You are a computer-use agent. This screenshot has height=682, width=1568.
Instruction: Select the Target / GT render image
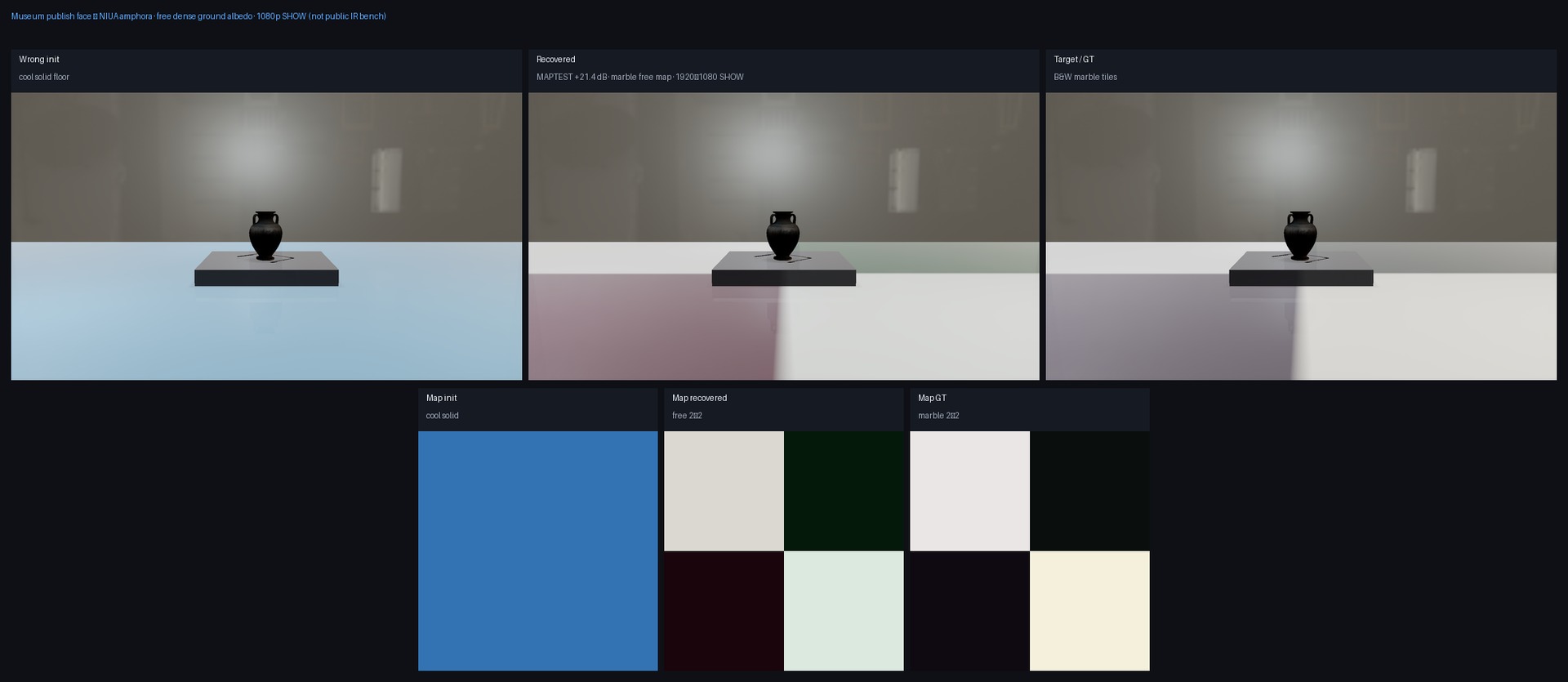pyautogui.click(x=1301, y=236)
